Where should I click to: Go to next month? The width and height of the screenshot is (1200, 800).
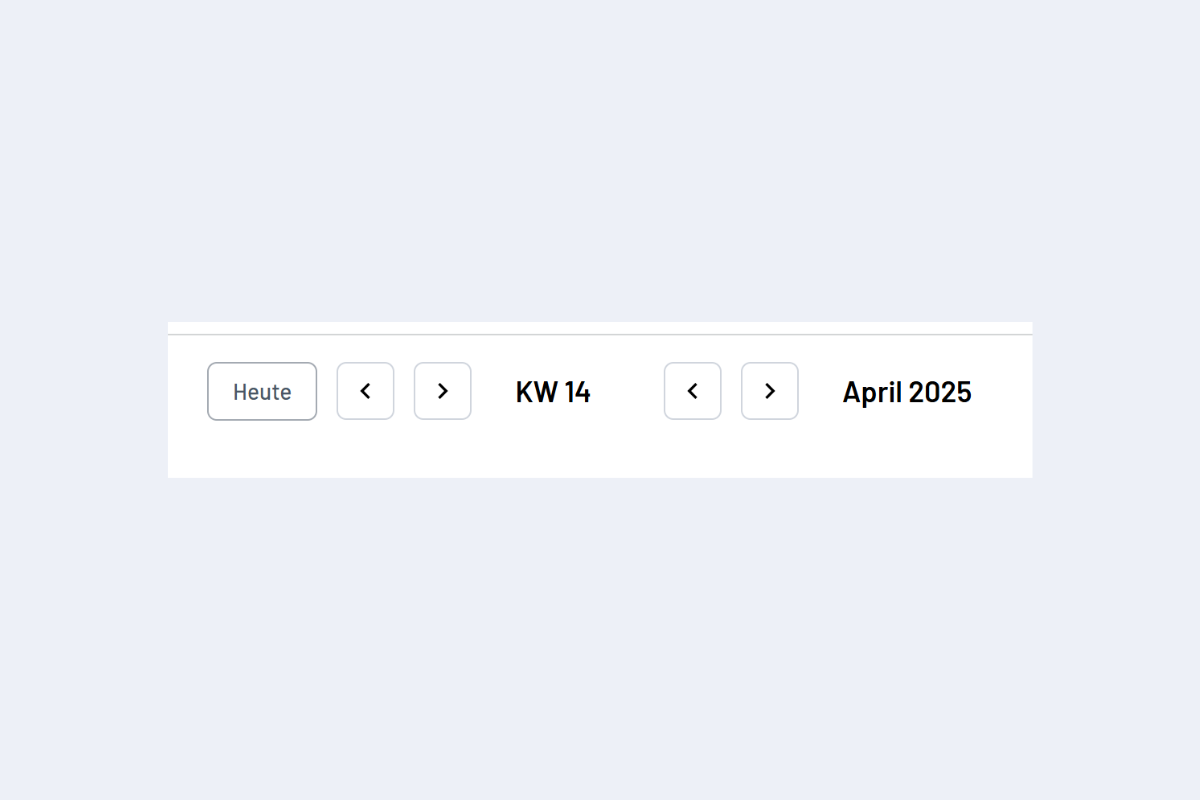[x=769, y=391]
